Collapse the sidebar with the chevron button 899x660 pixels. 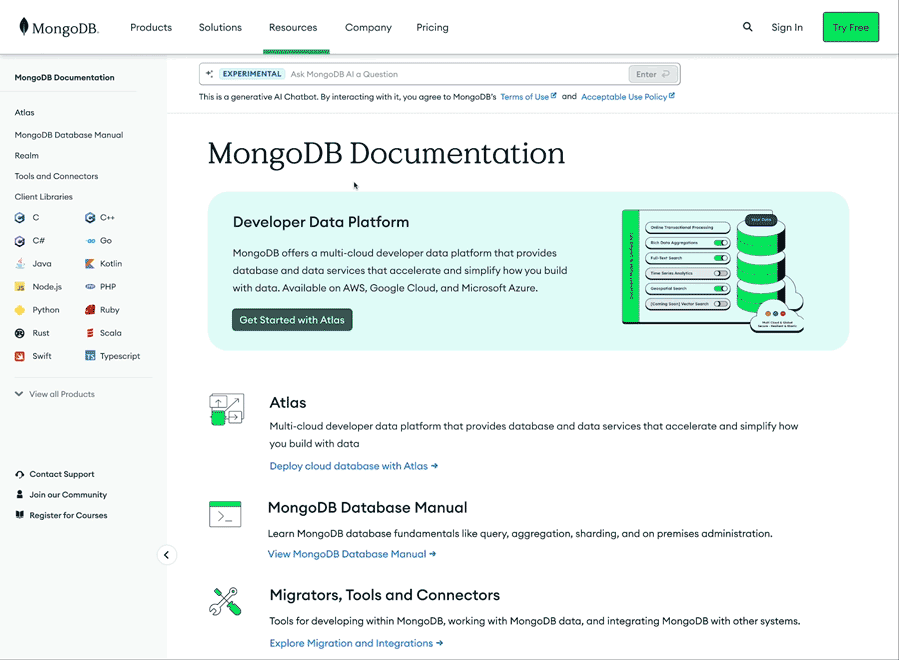point(166,555)
